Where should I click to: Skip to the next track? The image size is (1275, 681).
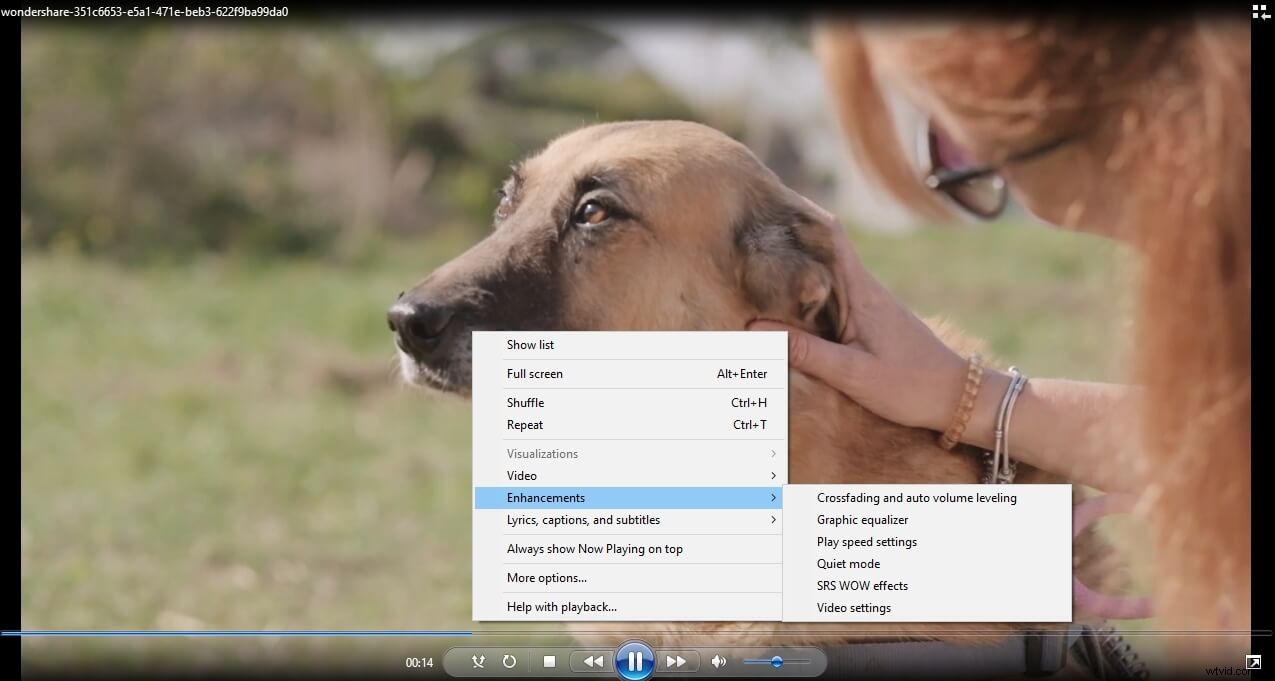click(x=678, y=661)
